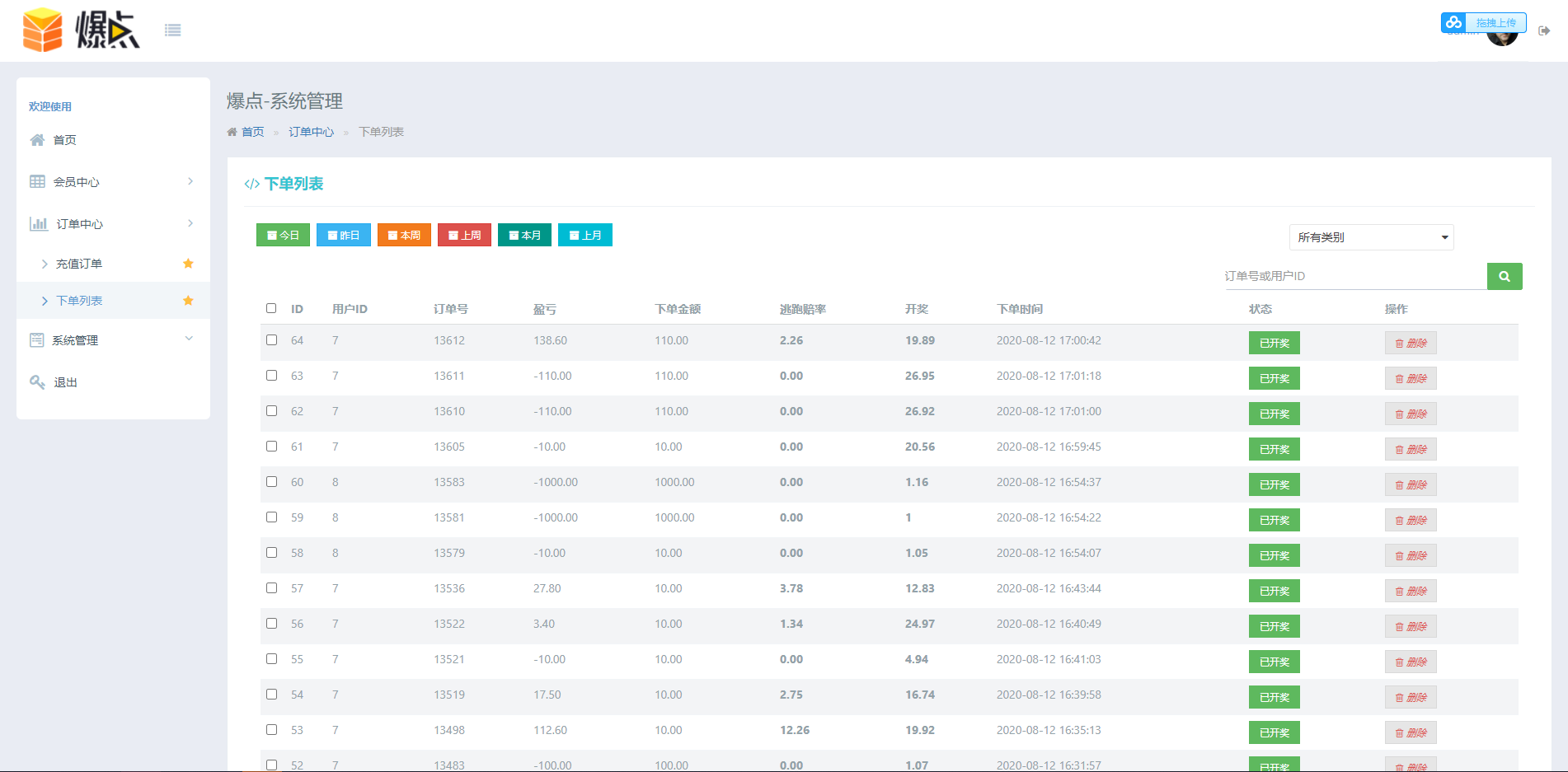Click the 订单号或用户ID search field
The width and height of the screenshot is (1568, 772).
1354,276
